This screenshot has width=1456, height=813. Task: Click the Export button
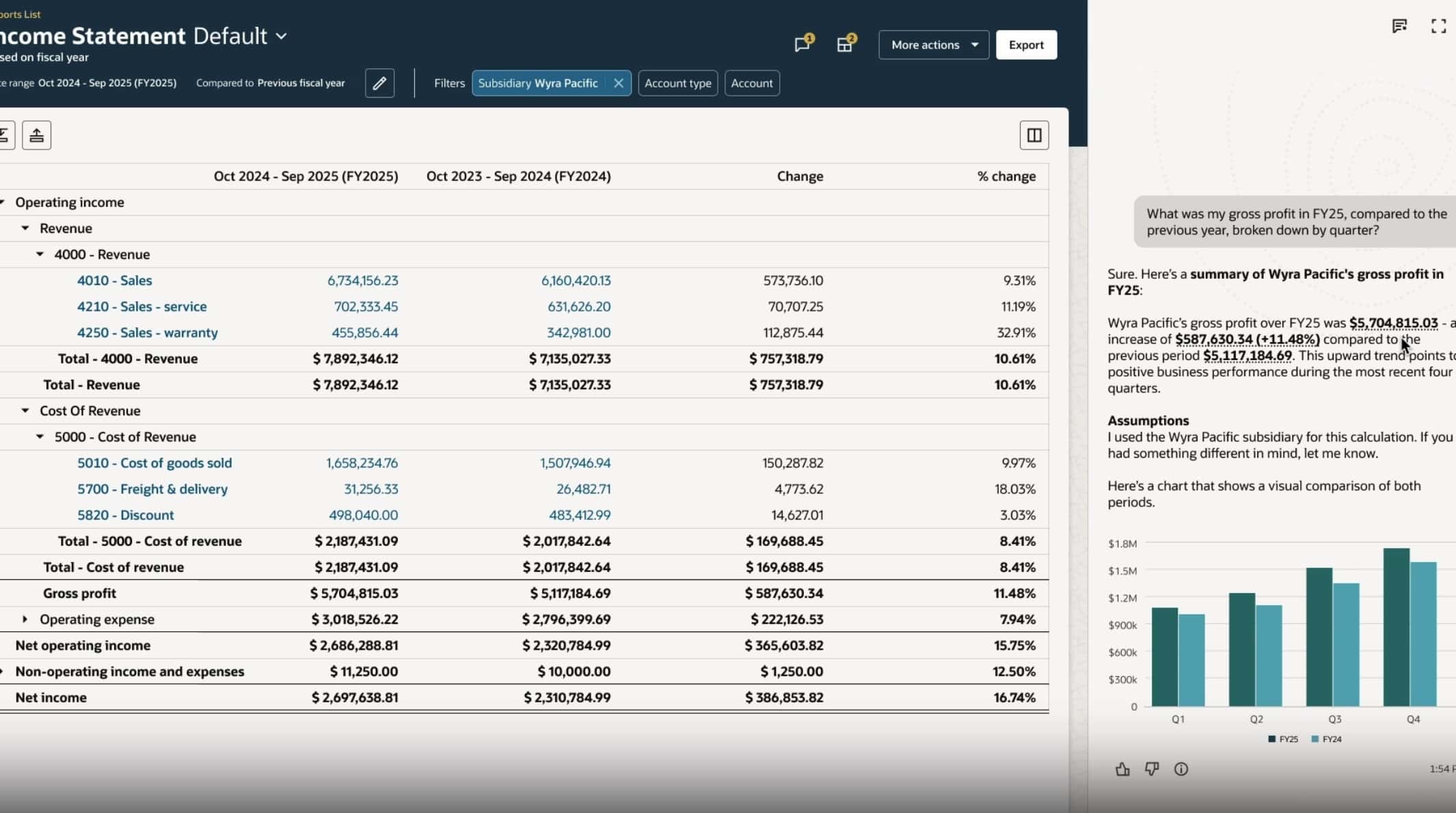pyautogui.click(x=1026, y=45)
